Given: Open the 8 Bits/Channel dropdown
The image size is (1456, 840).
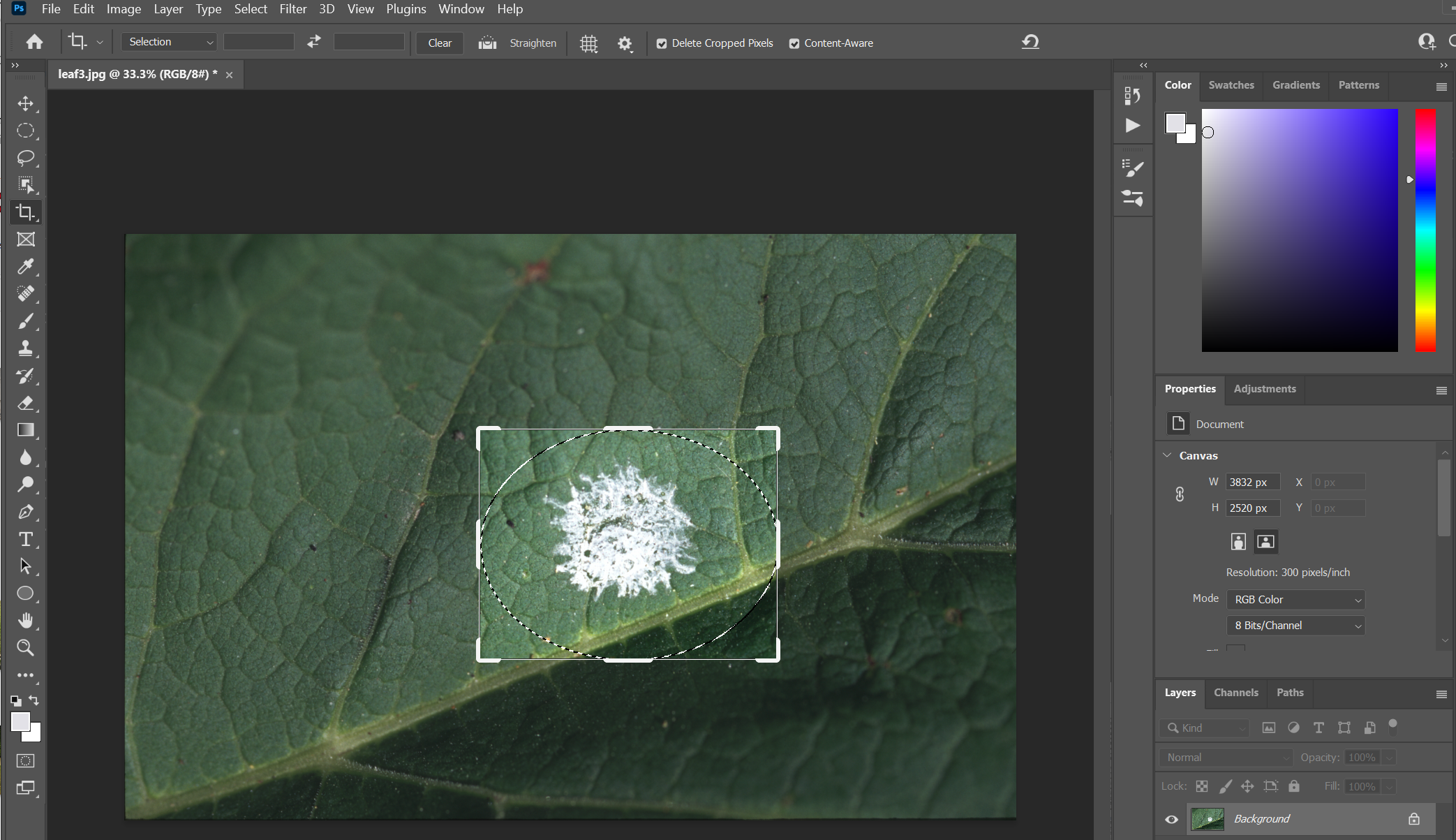Looking at the screenshot, I should (1296, 625).
